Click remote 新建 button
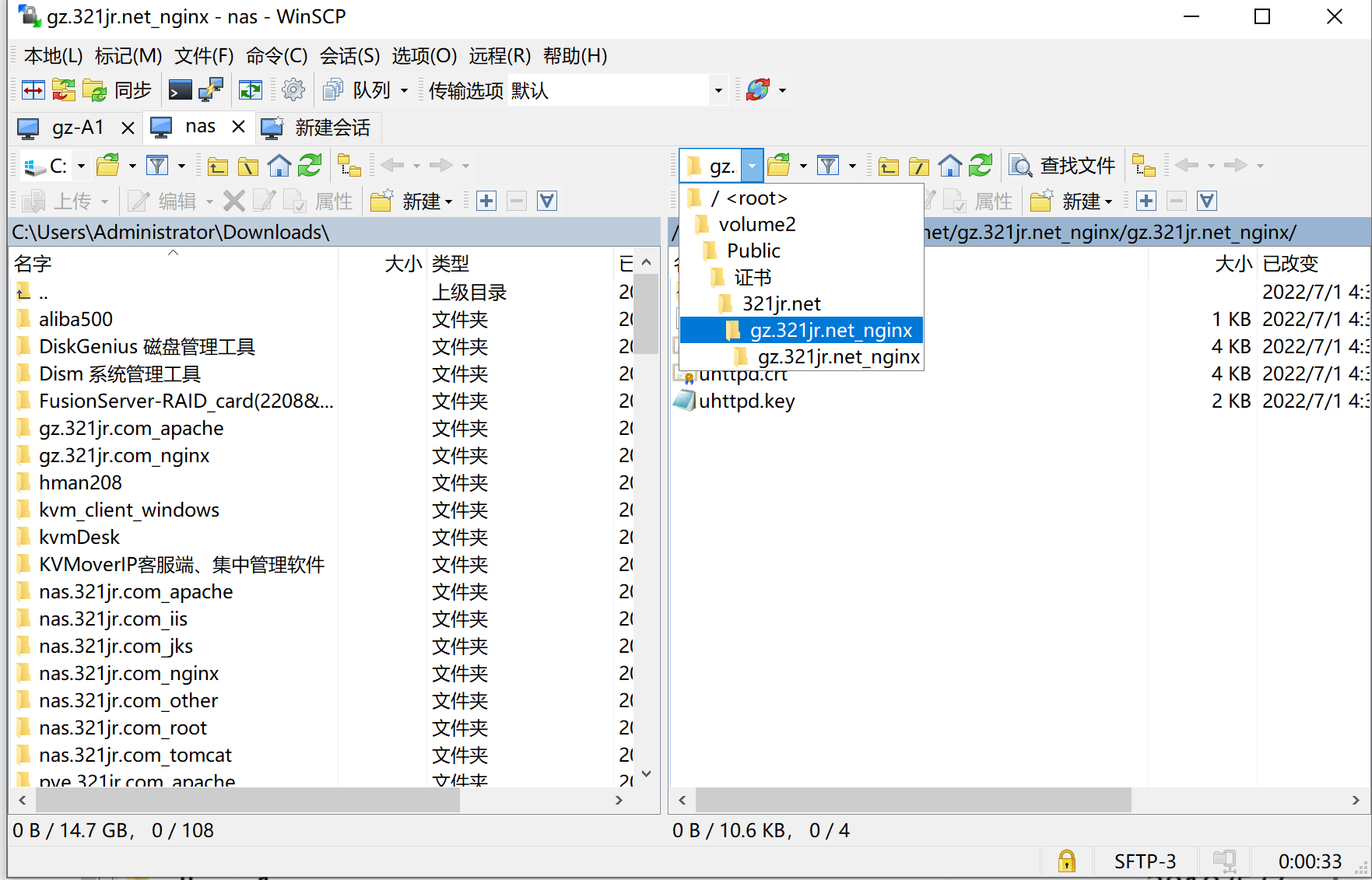Viewport: 1372px width, 880px height. click(x=1072, y=202)
